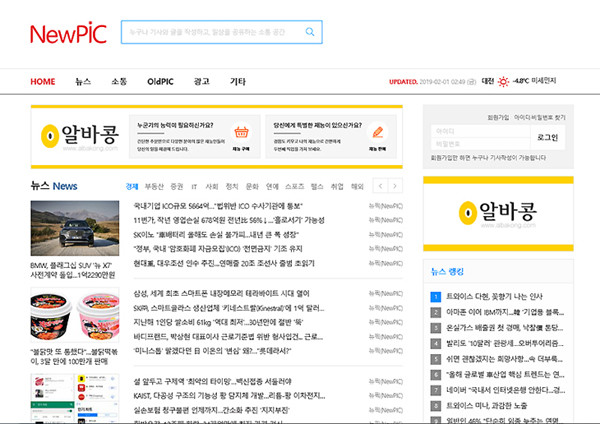The height and width of the screenshot is (424, 600).
Task: Select the 취업 news tab
Action: coord(337,186)
